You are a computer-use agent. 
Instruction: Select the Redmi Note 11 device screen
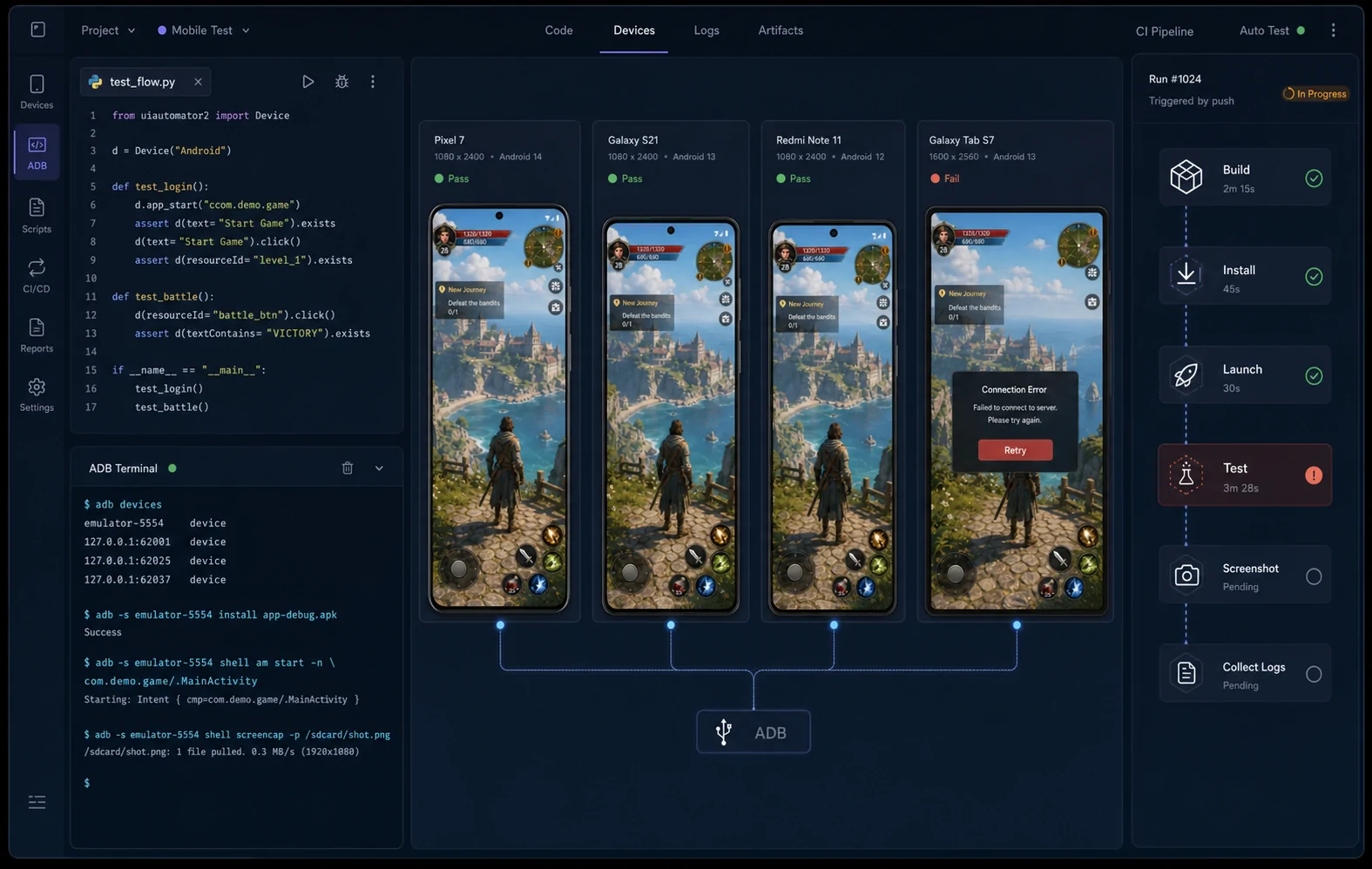click(x=833, y=417)
